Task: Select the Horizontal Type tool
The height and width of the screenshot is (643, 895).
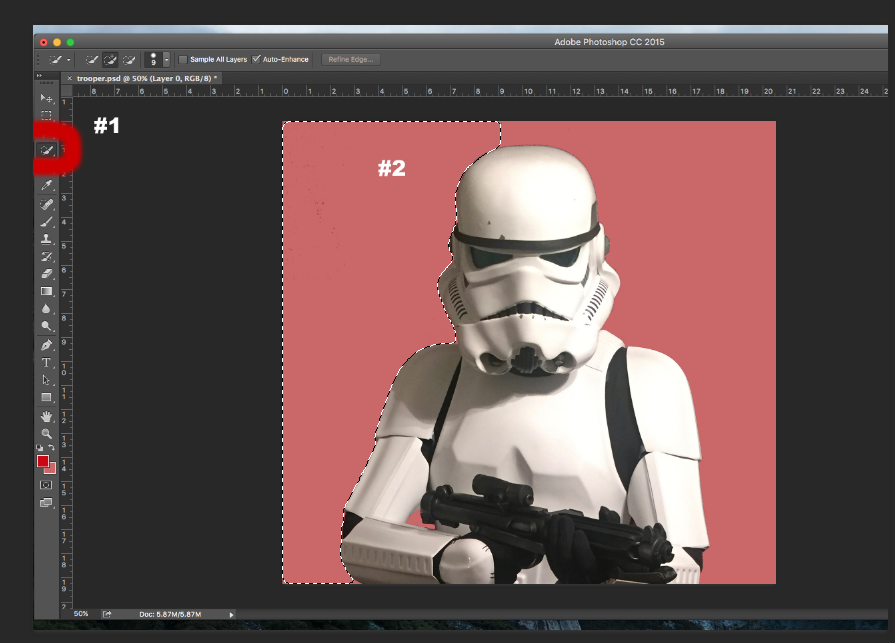Action: (46, 362)
